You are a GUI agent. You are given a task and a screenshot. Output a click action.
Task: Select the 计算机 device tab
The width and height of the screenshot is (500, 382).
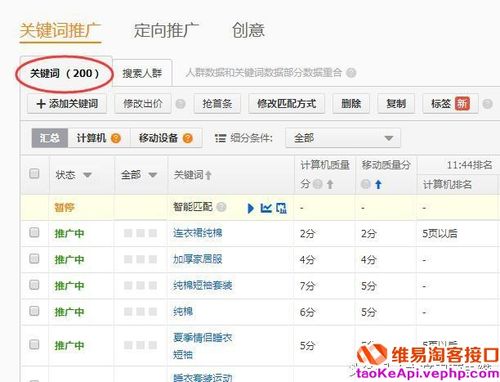(98, 138)
